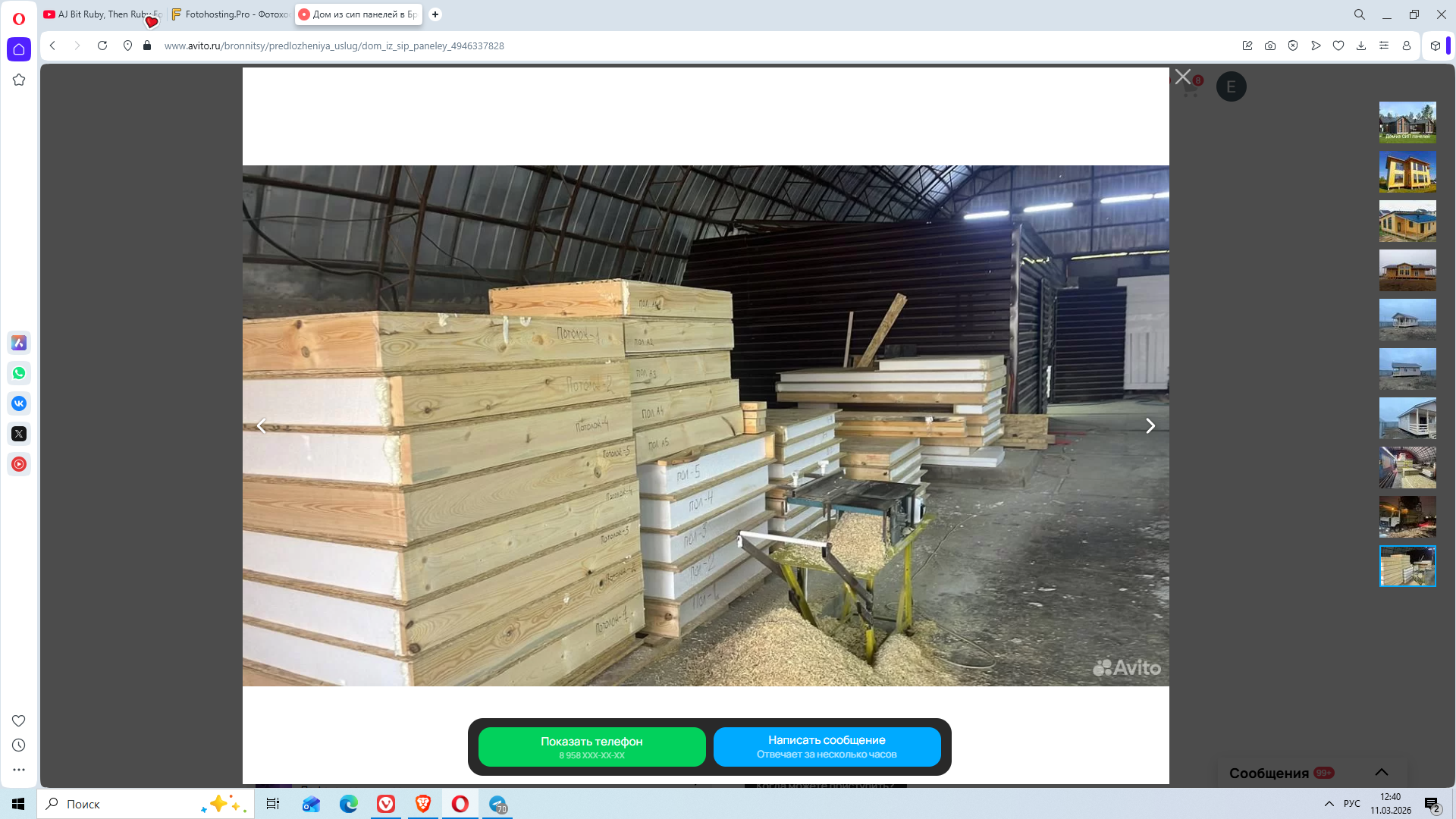Click Написать сообщение button
The width and height of the screenshot is (1456, 819).
pyautogui.click(x=827, y=747)
